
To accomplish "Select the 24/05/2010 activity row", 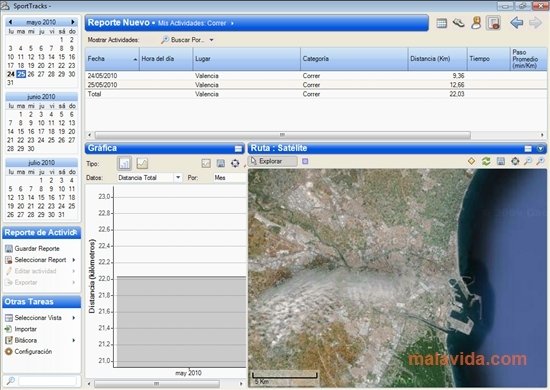I will 316,76.
